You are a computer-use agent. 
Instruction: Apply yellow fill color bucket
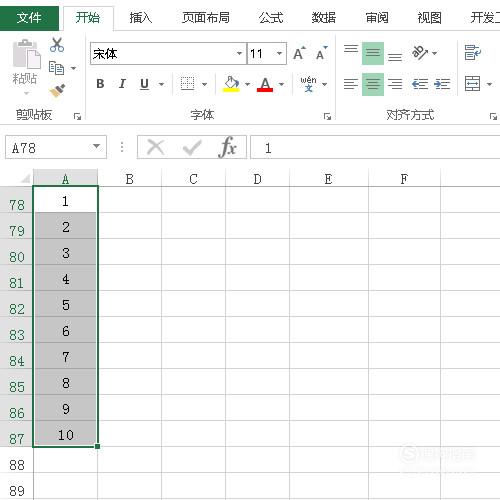[232, 84]
